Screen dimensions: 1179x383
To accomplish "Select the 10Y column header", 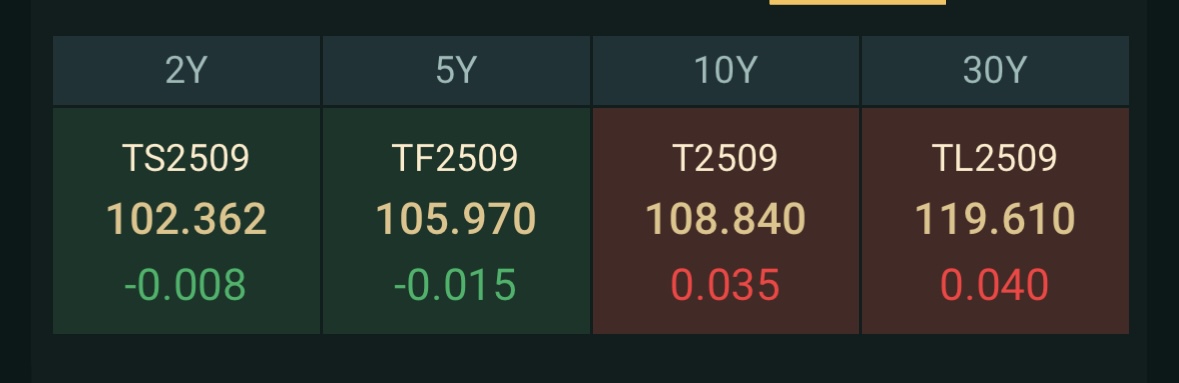I will click(x=726, y=70).
